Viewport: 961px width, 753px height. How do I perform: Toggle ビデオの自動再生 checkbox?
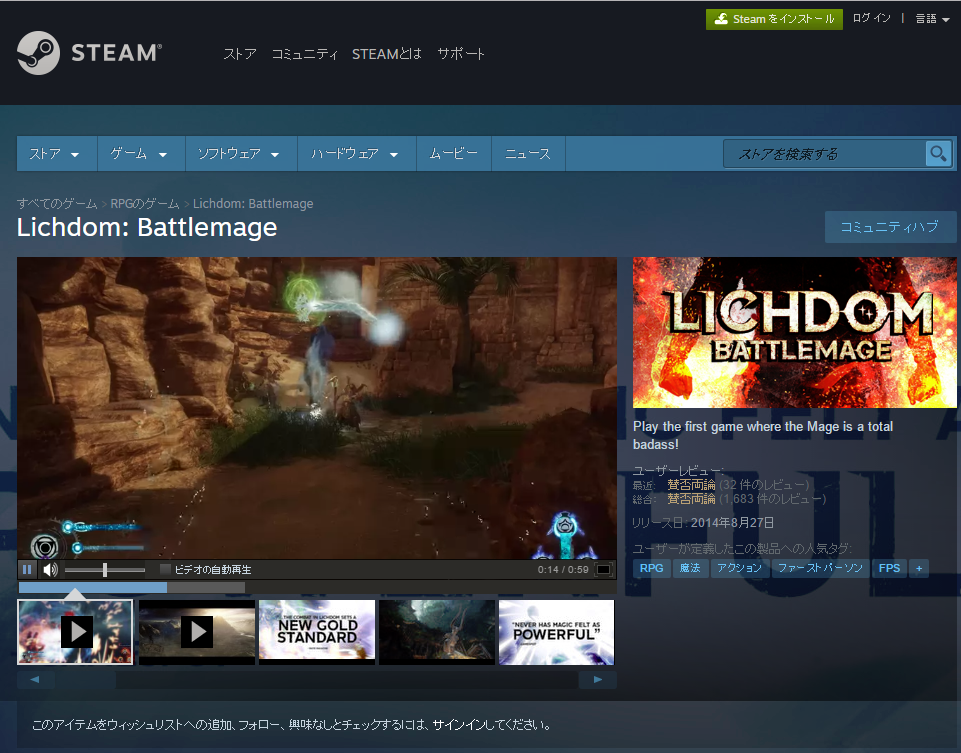165,569
